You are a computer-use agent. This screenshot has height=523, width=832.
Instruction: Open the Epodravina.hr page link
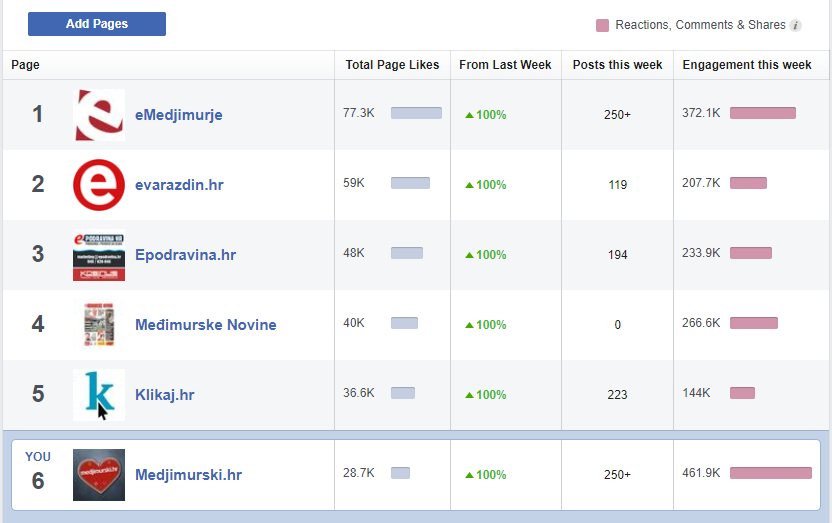[x=185, y=255]
